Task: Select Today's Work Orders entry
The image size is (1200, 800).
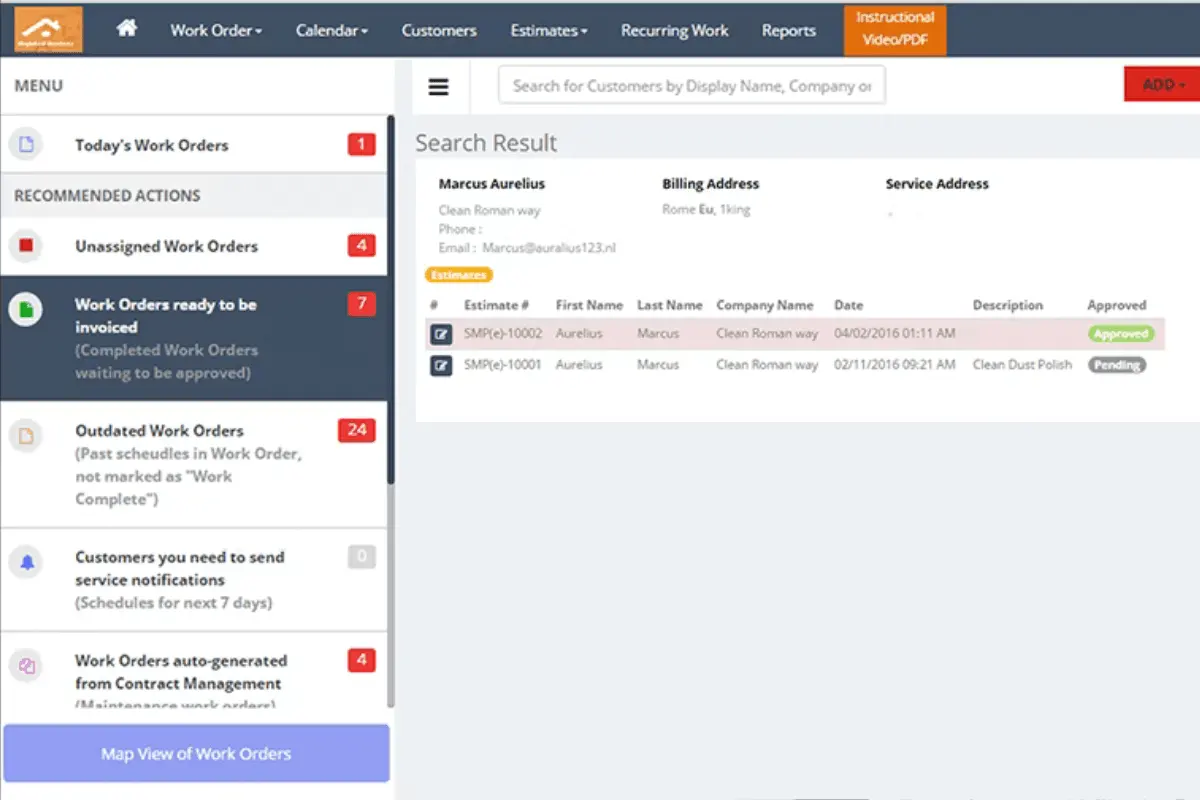Action: pyautogui.click(x=194, y=145)
